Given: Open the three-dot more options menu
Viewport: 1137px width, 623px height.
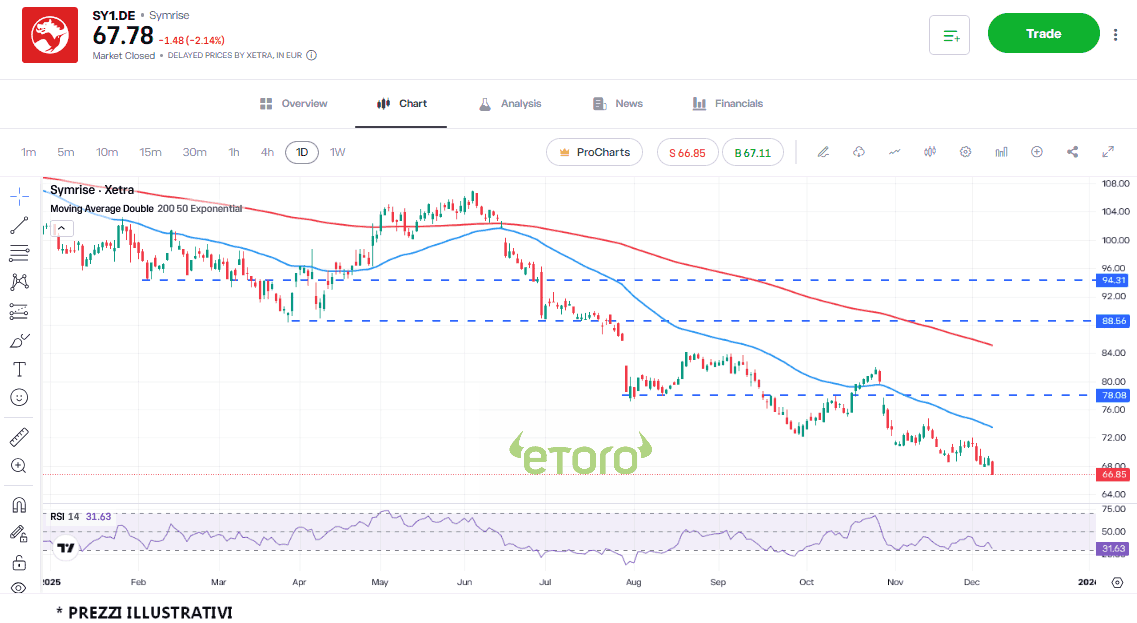Looking at the screenshot, I should tap(1116, 34).
